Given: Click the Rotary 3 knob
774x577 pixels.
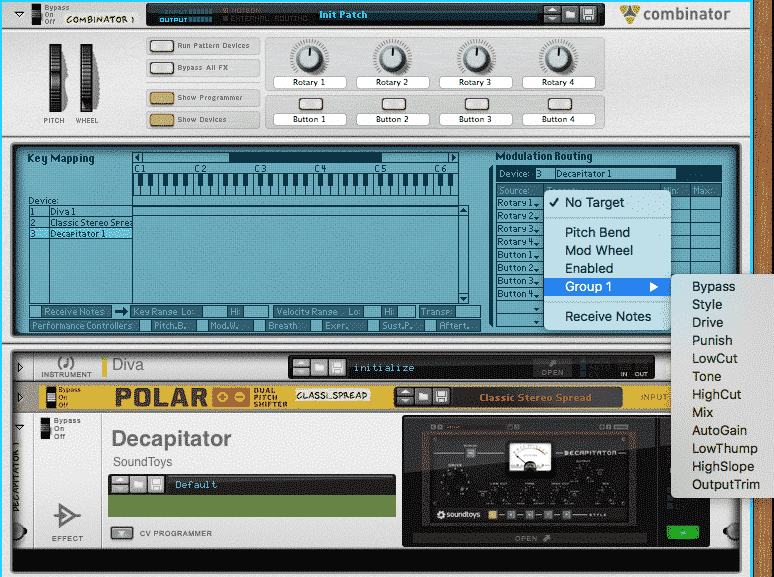Looking at the screenshot, I should [x=475, y=58].
